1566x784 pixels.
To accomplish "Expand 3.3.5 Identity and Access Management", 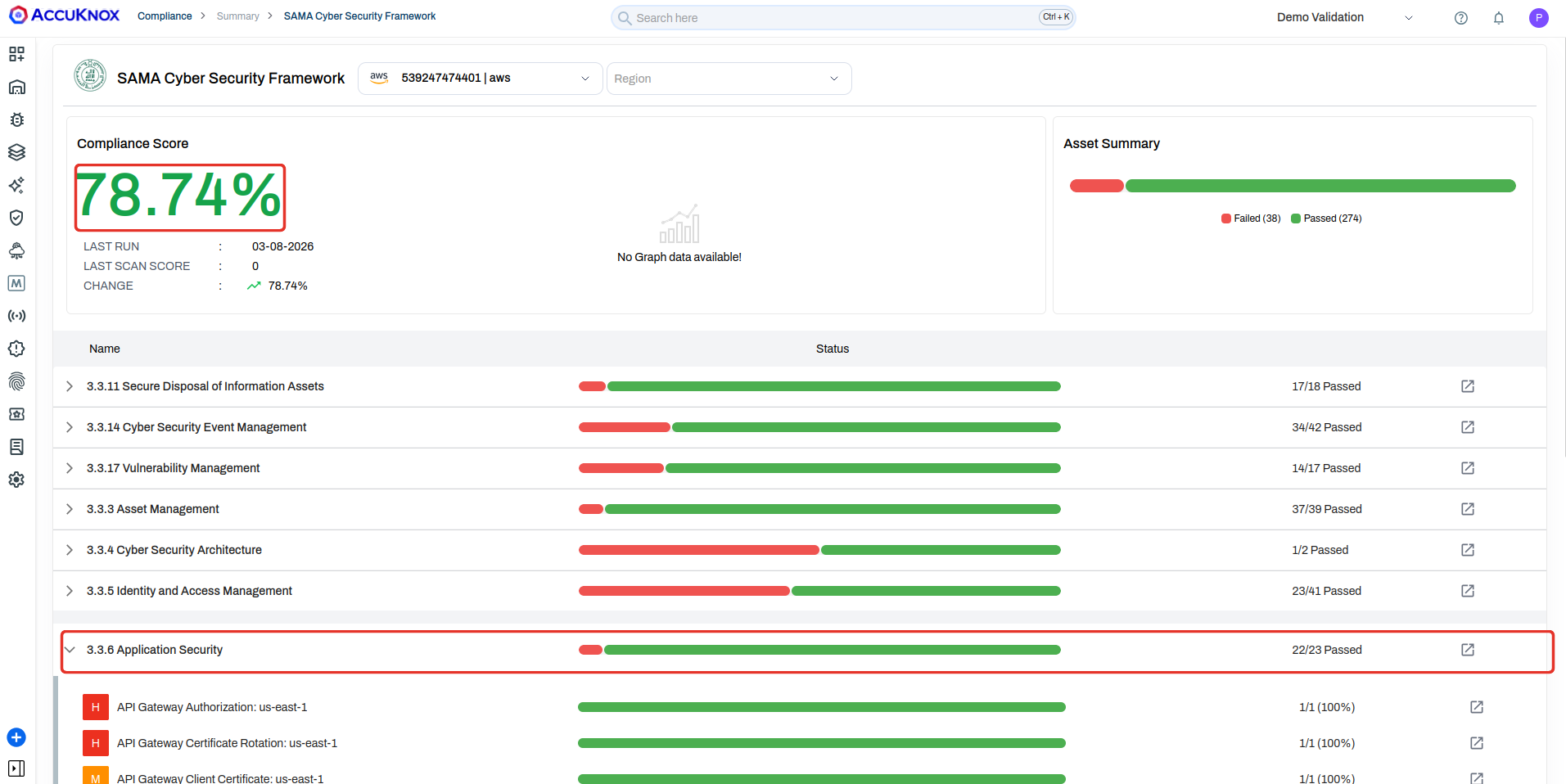I will click(70, 591).
